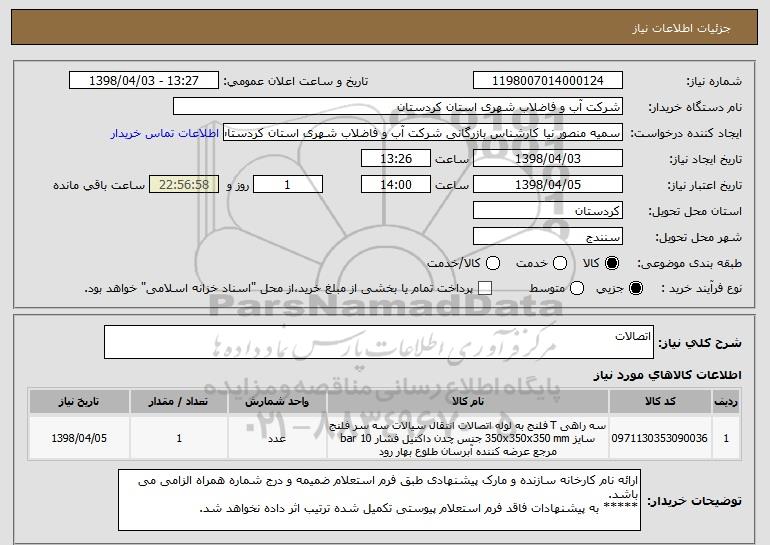
Task: Click the public announcement date-time field
Action: (x=144, y=81)
